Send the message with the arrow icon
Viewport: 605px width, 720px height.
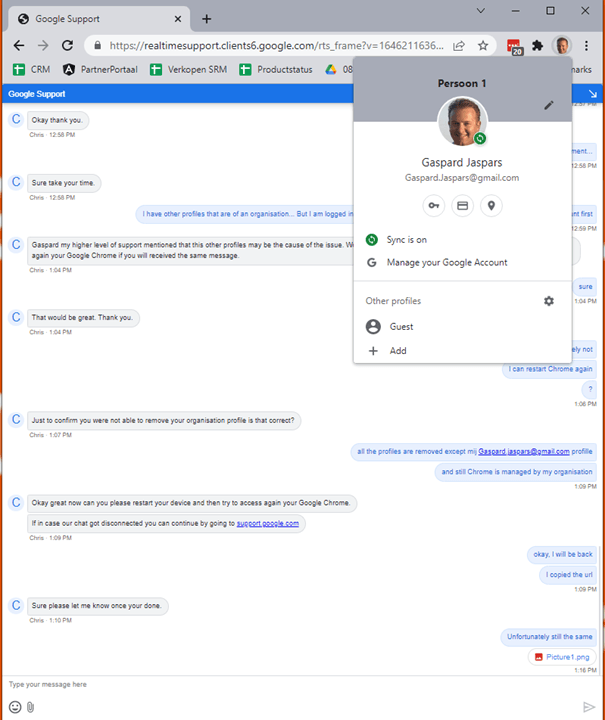[588, 707]
